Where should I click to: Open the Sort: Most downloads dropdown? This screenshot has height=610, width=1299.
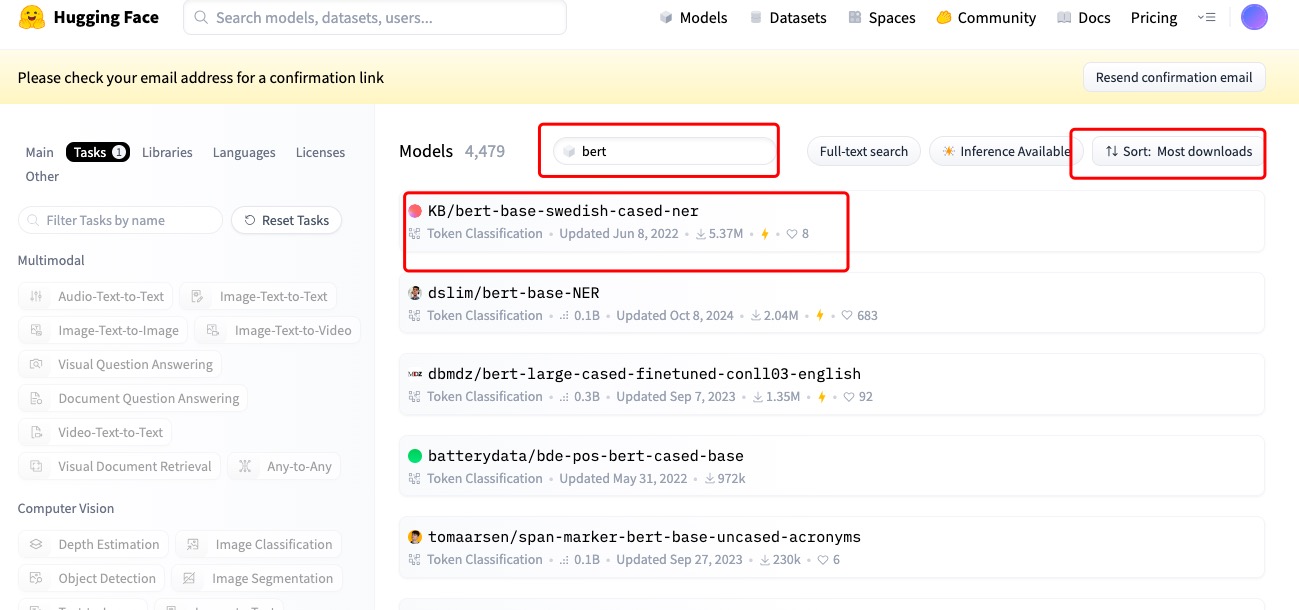point(1179,152)
